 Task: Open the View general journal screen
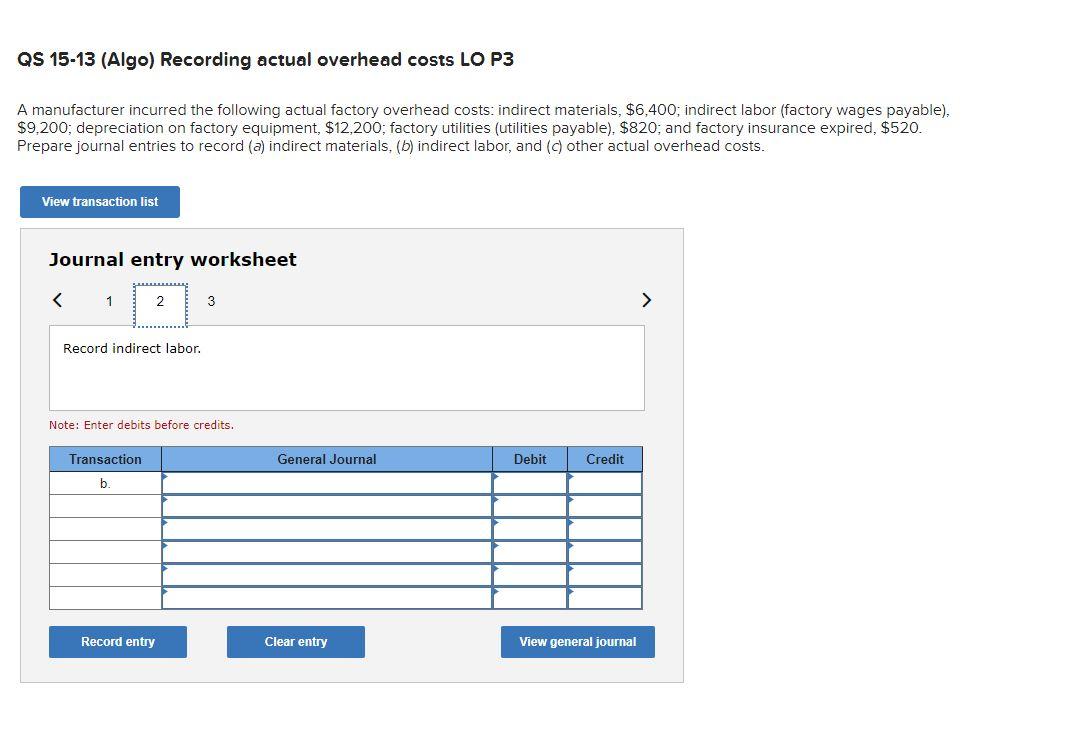click(x=577, y=641)
